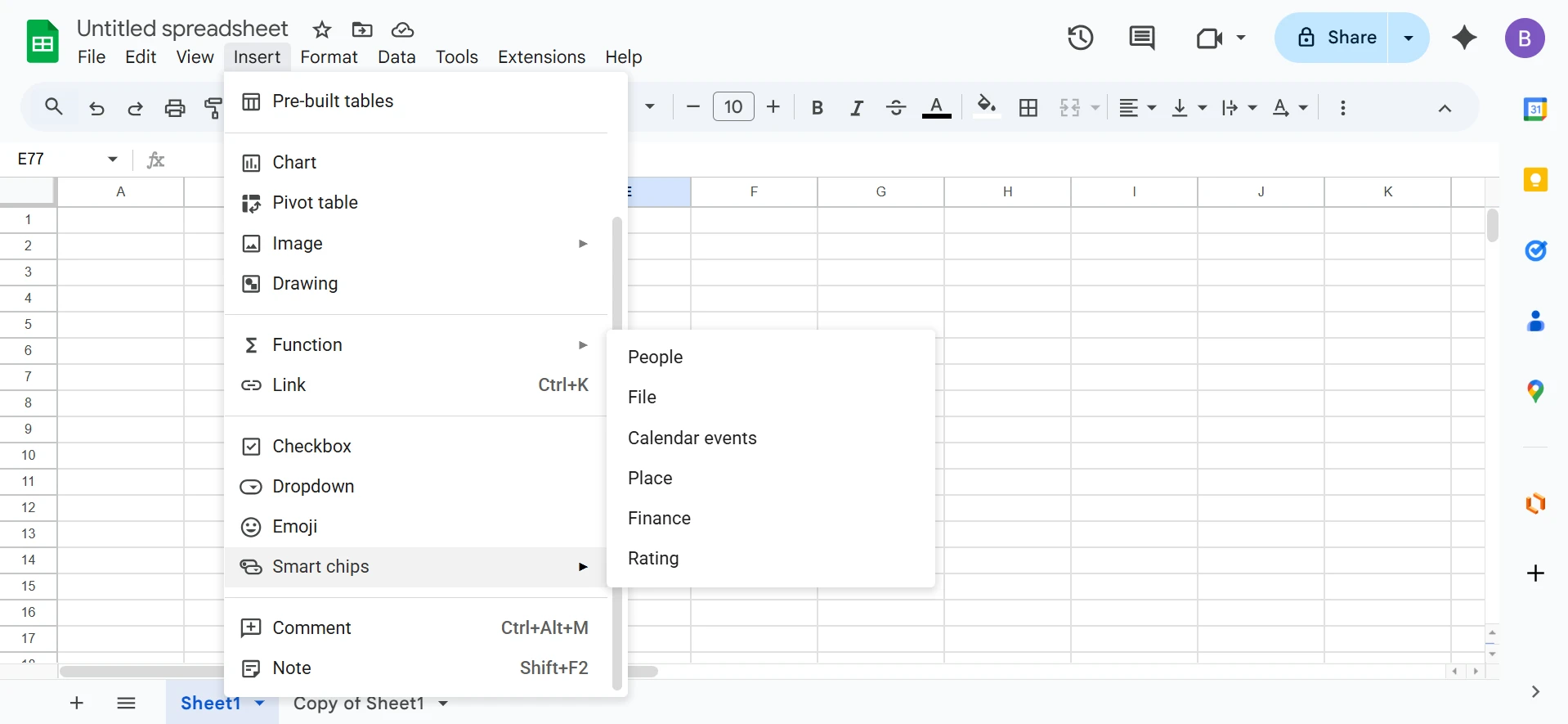Expand the Share button dropdown arrow
Viewport: 1568px width, 724px height.
pyautogui.click(x=1409, y=38)
